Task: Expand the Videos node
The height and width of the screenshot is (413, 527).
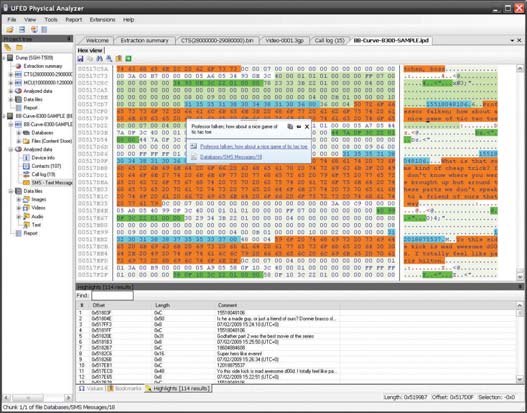Action: [19, 208]
